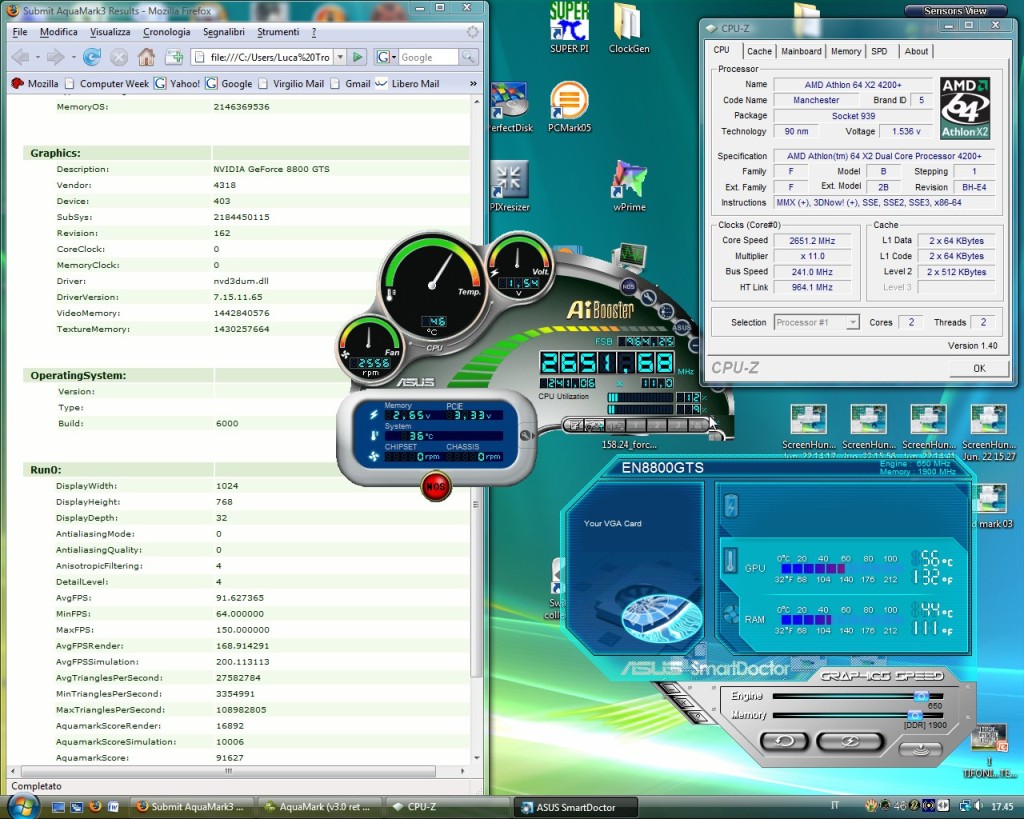The height and width of the screenshot is (819, 1024).
Task: Click SmartDoctor lightning apply button
Action: click(850, 741)
